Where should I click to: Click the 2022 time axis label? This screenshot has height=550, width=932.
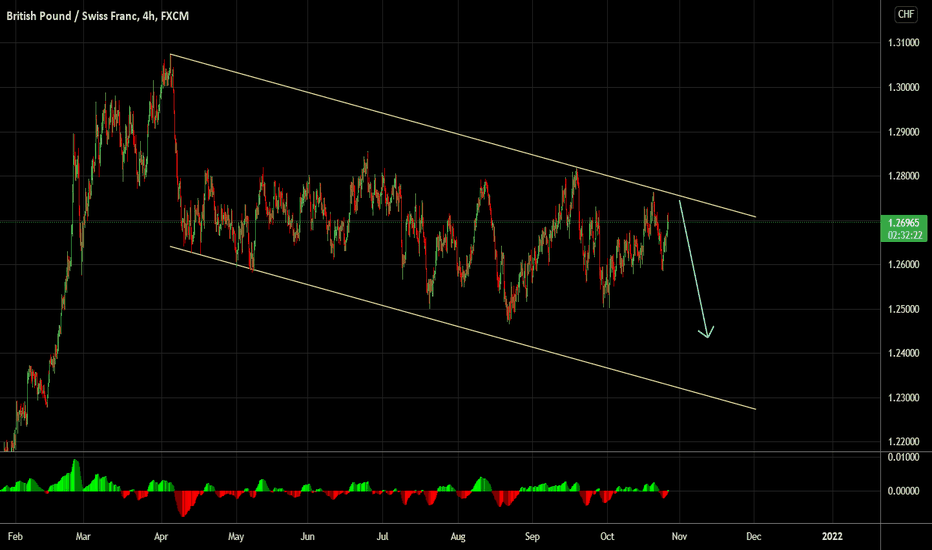pos(832,536)
